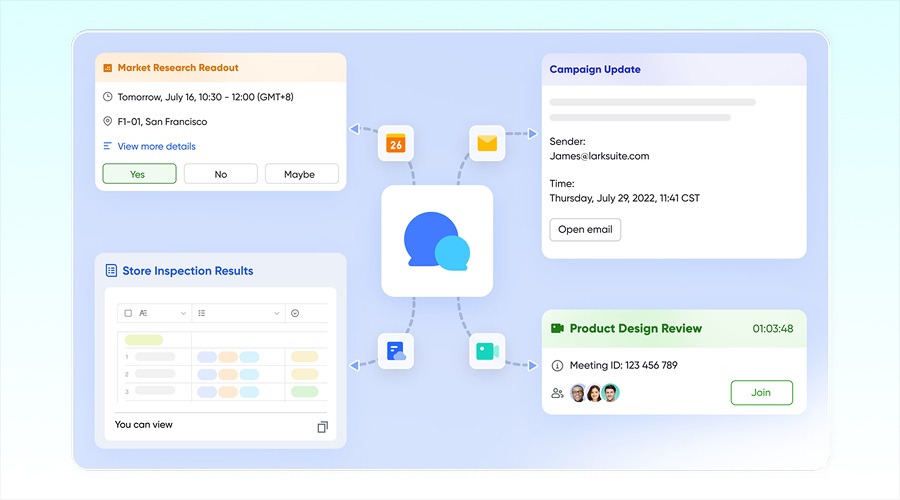Expand the first column header dropdown arrow
Viewport: 900px width, 500px height.
[183, 313]
